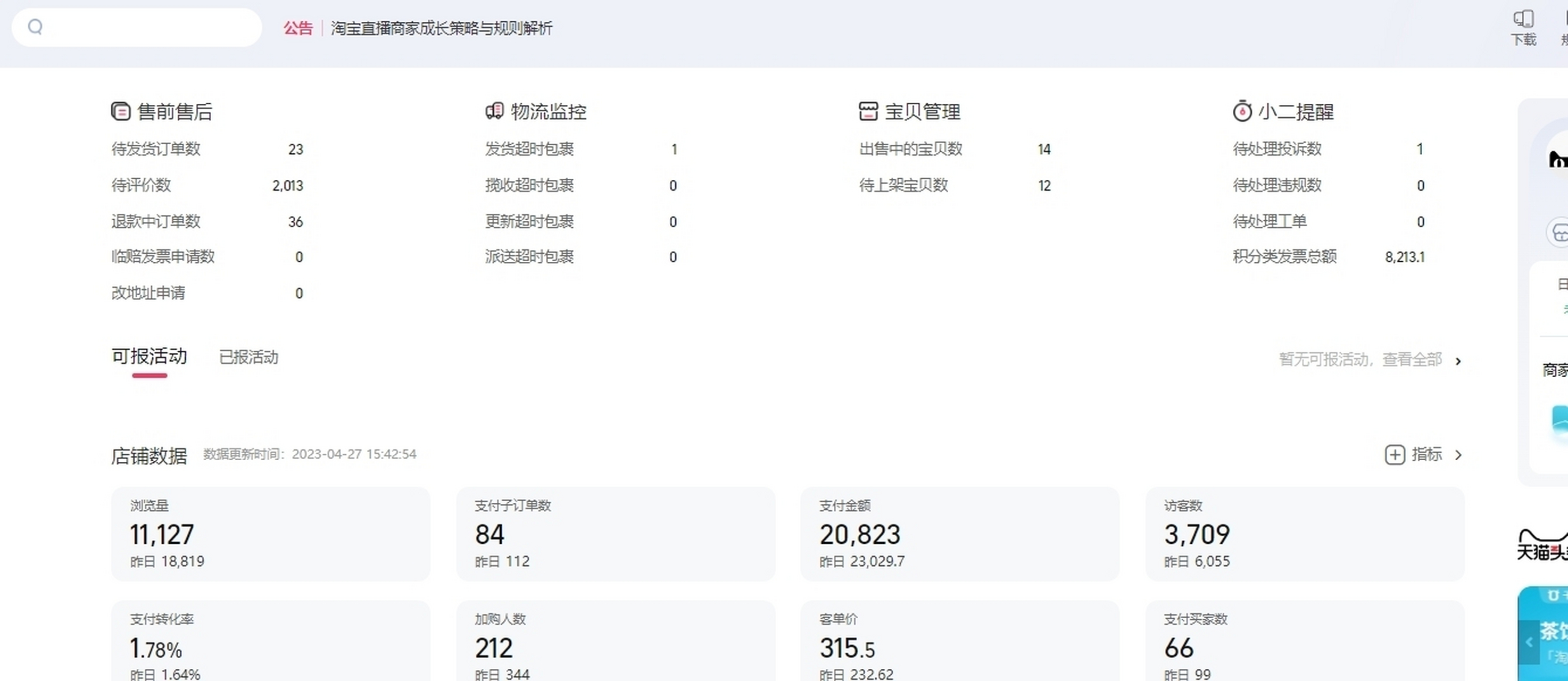Open the 加购人数 data card
The image size is (1568, 681).
click(x=616, y=641)
